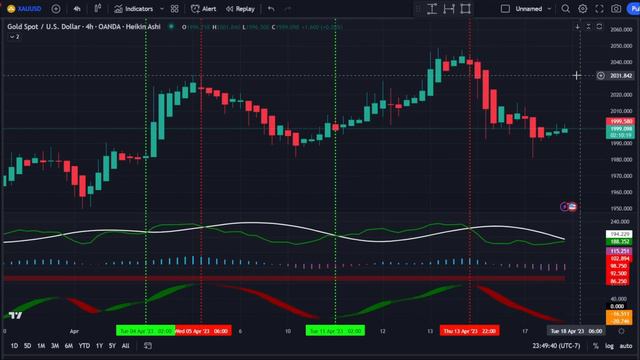Screen dimensions: 640x360
Task: Open the Go to date calendar icon
Action: coord(148,346)
